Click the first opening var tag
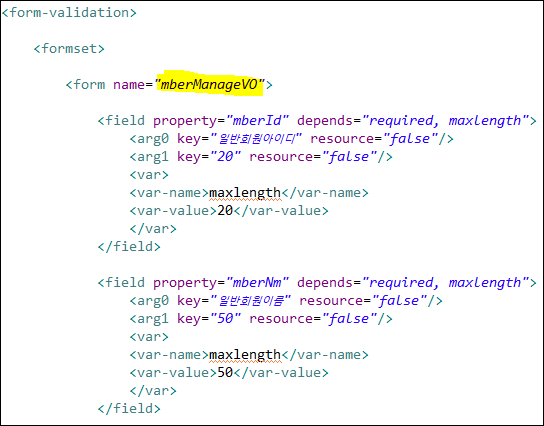This screenshot has height=426, width=544. (149, 175)
